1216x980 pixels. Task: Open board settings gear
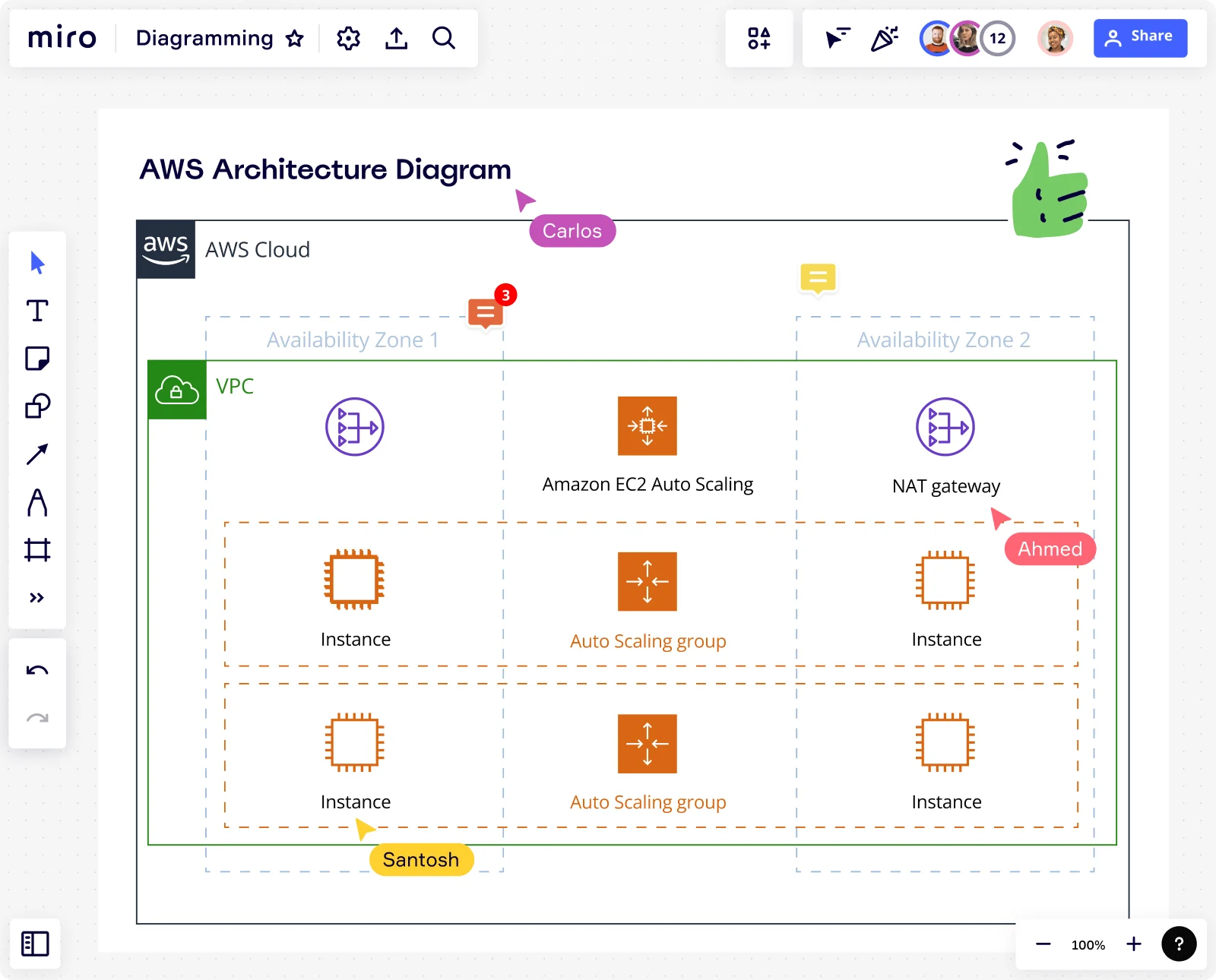click(x=348, y=38)
